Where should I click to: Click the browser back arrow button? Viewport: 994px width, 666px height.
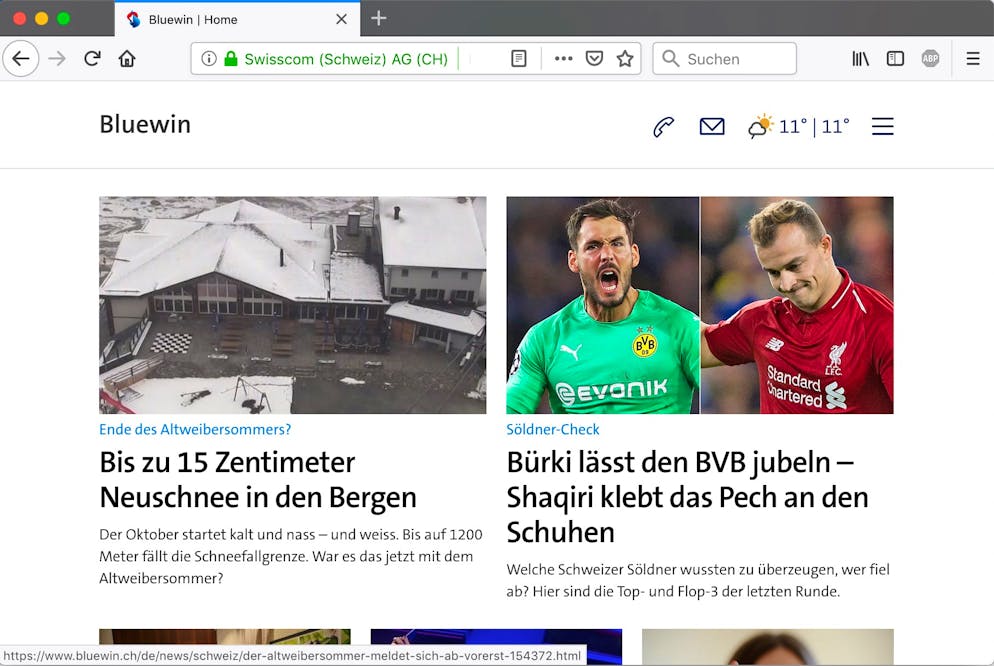click(x=21, y=59)
